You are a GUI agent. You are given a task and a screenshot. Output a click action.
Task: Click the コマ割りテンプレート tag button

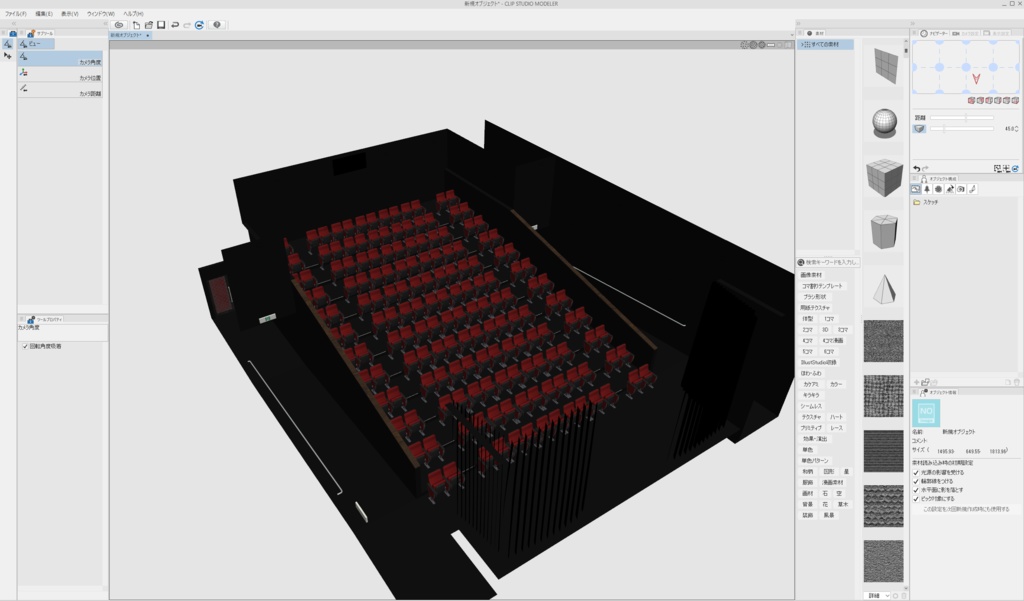(x=822, y=286)
